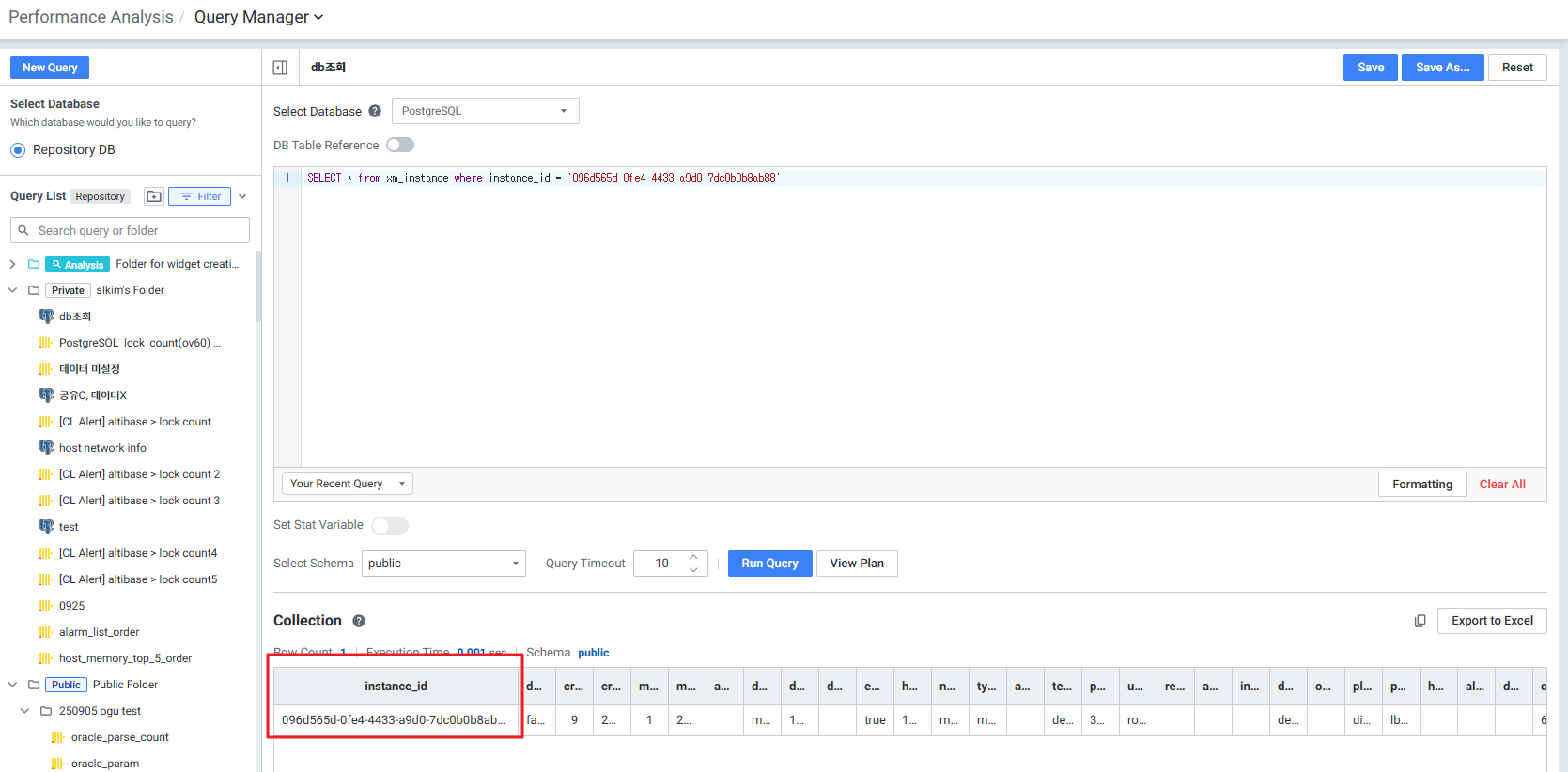
Task: Click the help icon beside Select Database
Action: coord(375,111)
